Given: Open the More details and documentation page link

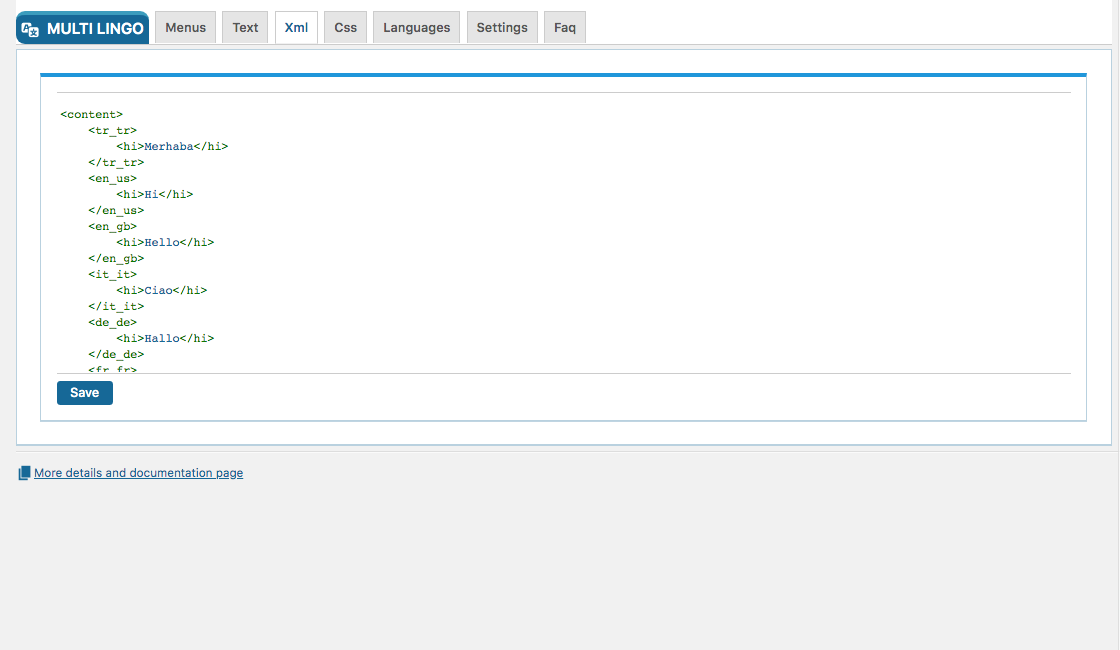Looking at the screenshot, I should (138, 472).
